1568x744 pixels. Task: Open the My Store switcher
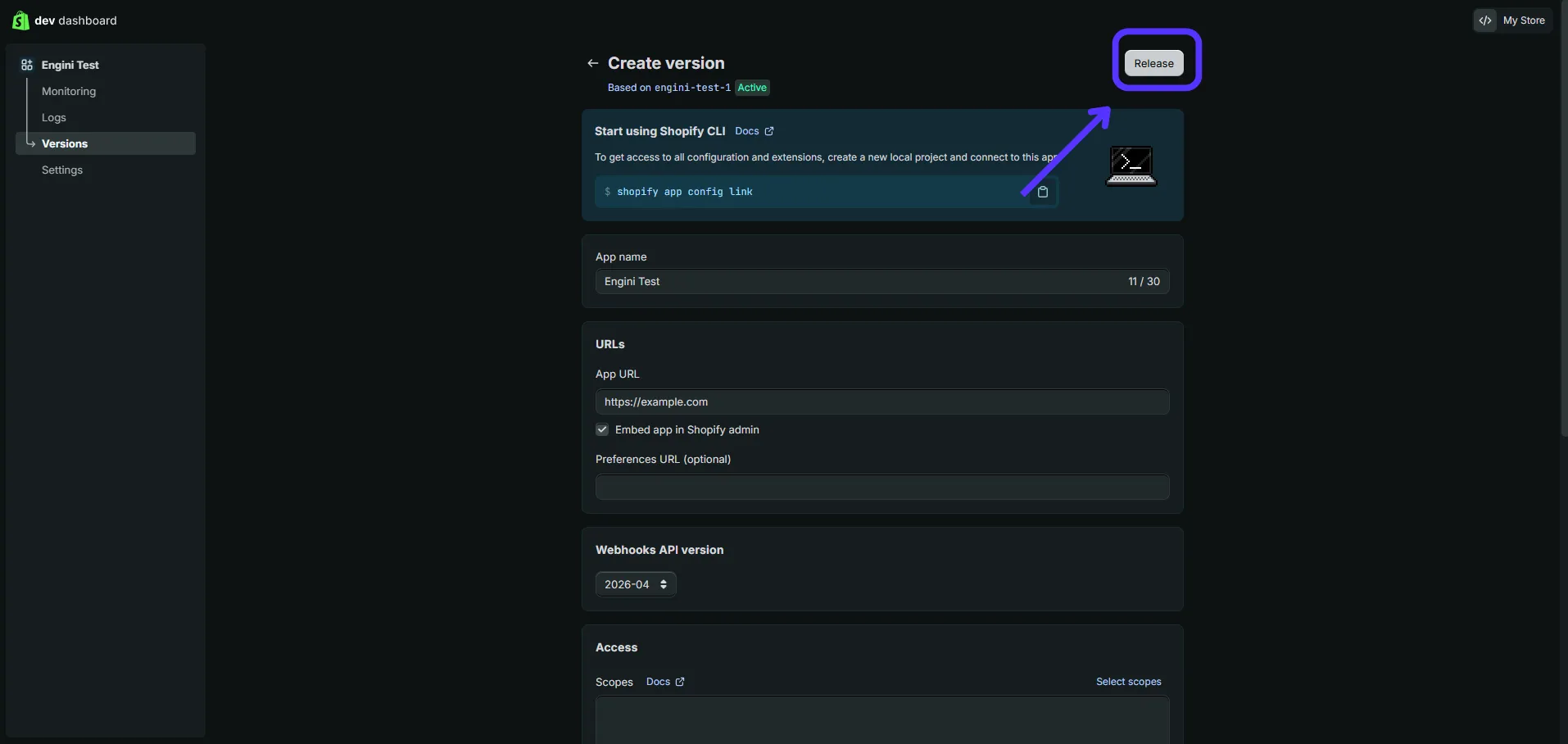pos(1512,20)
